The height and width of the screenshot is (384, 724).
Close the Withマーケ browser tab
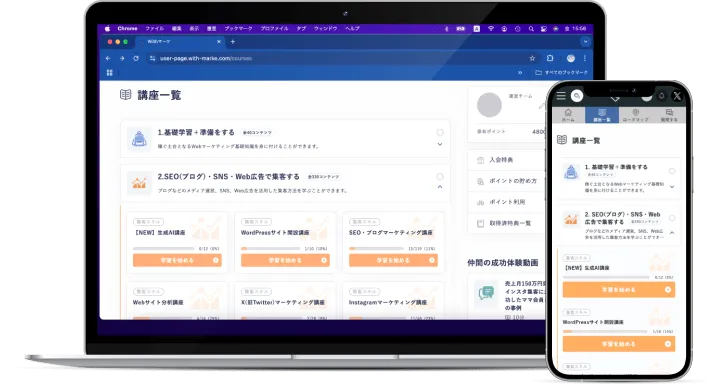pyautogui.click(x=219, y=42)
